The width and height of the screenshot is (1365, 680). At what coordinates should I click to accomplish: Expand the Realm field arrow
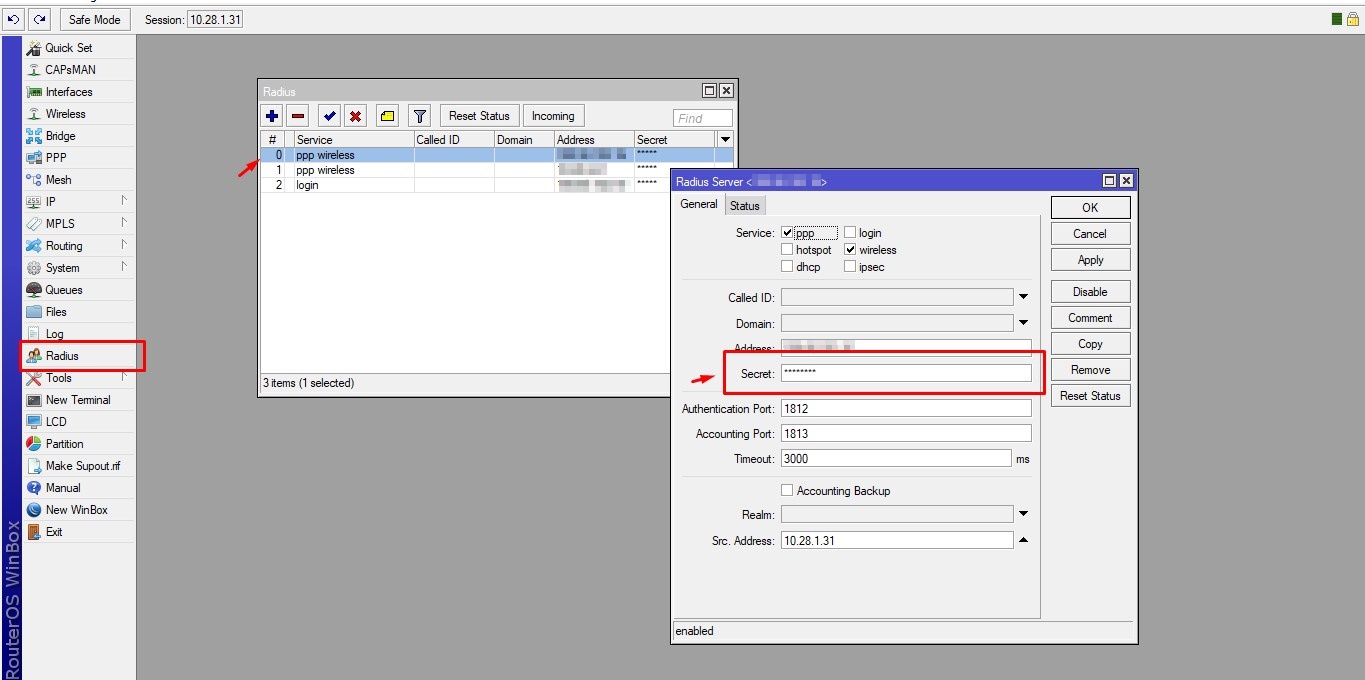pos(1023,515)
